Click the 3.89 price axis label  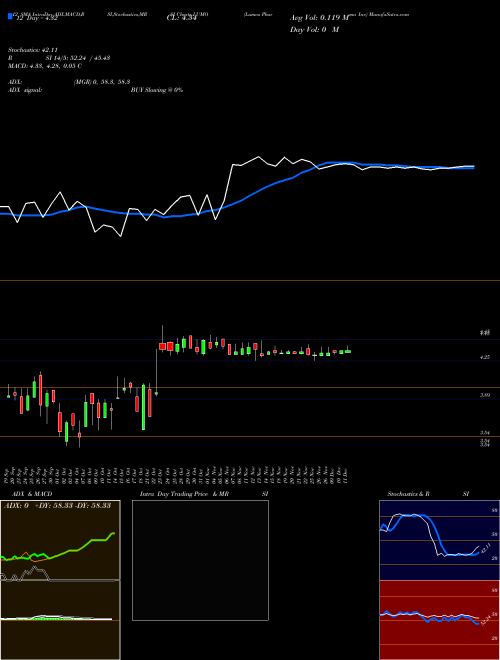pyautogui.click(x=485, y=395)
